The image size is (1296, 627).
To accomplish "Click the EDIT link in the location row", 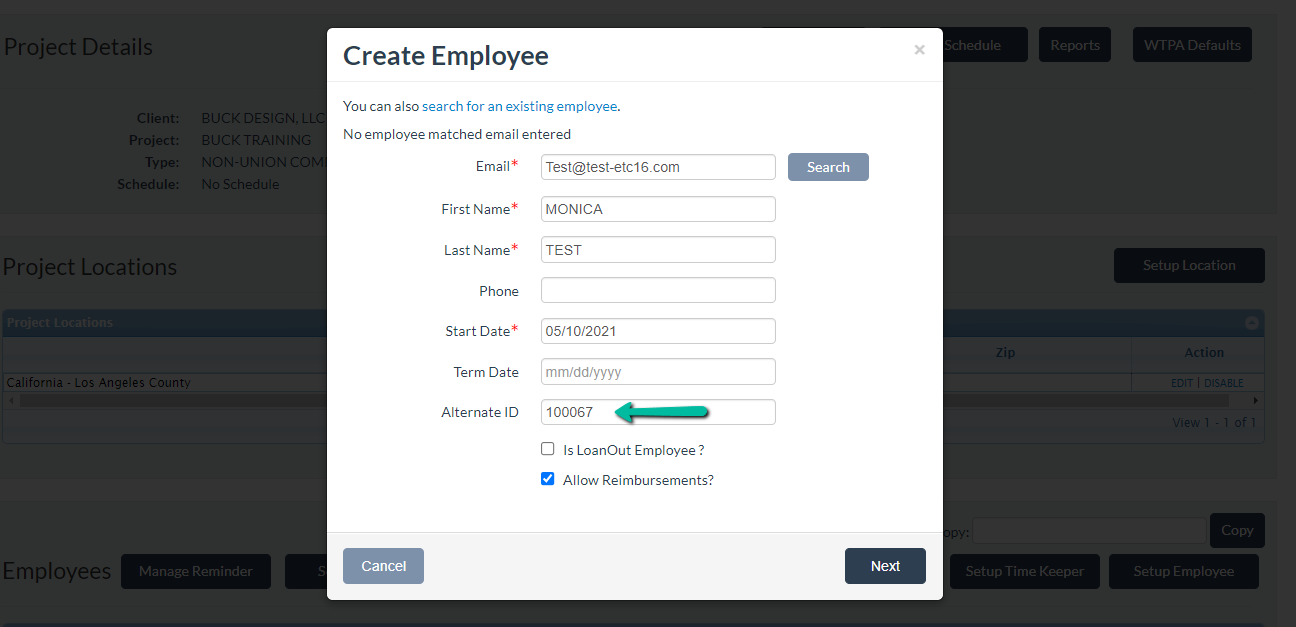I will point(1182,383).
